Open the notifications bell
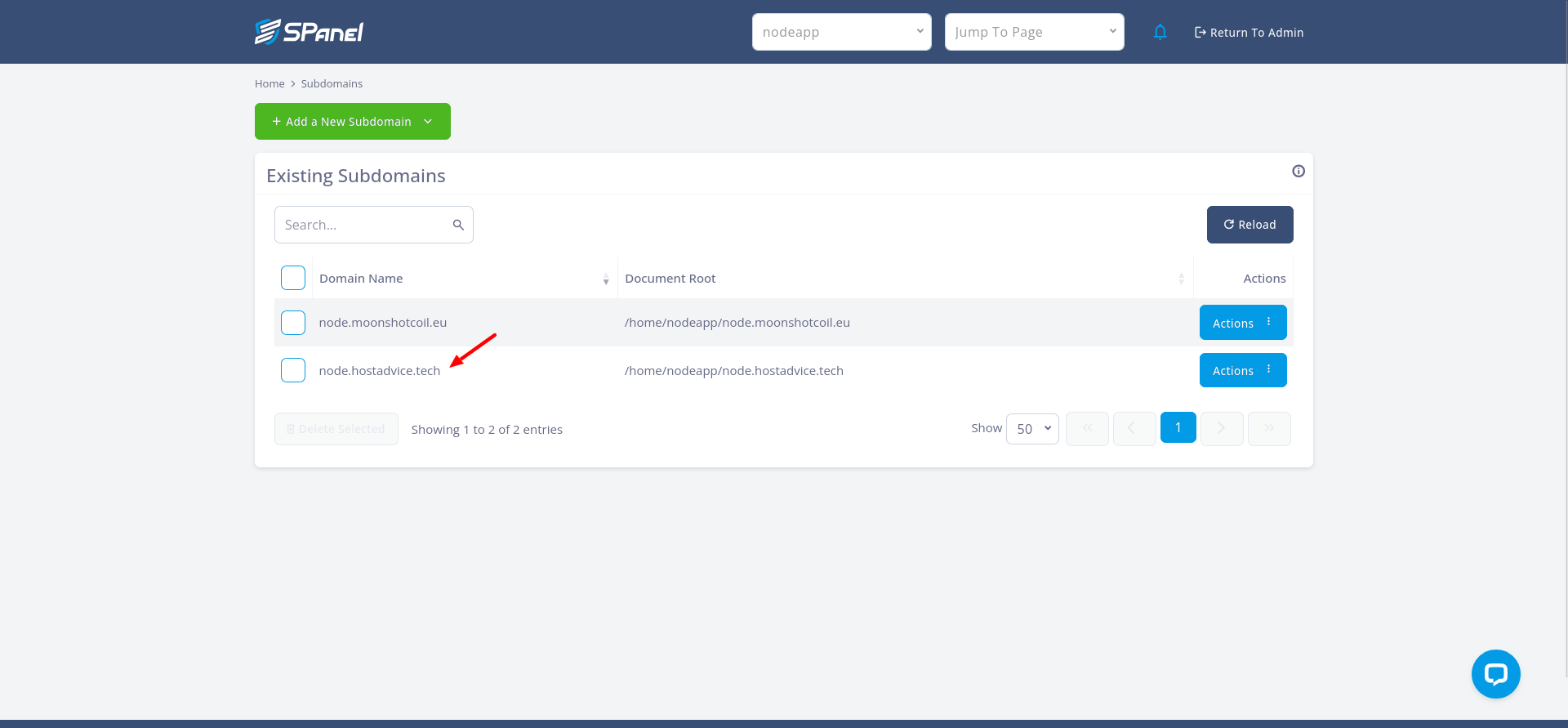This screenshot has width=1568, height=728. (x=1160, y=32)
